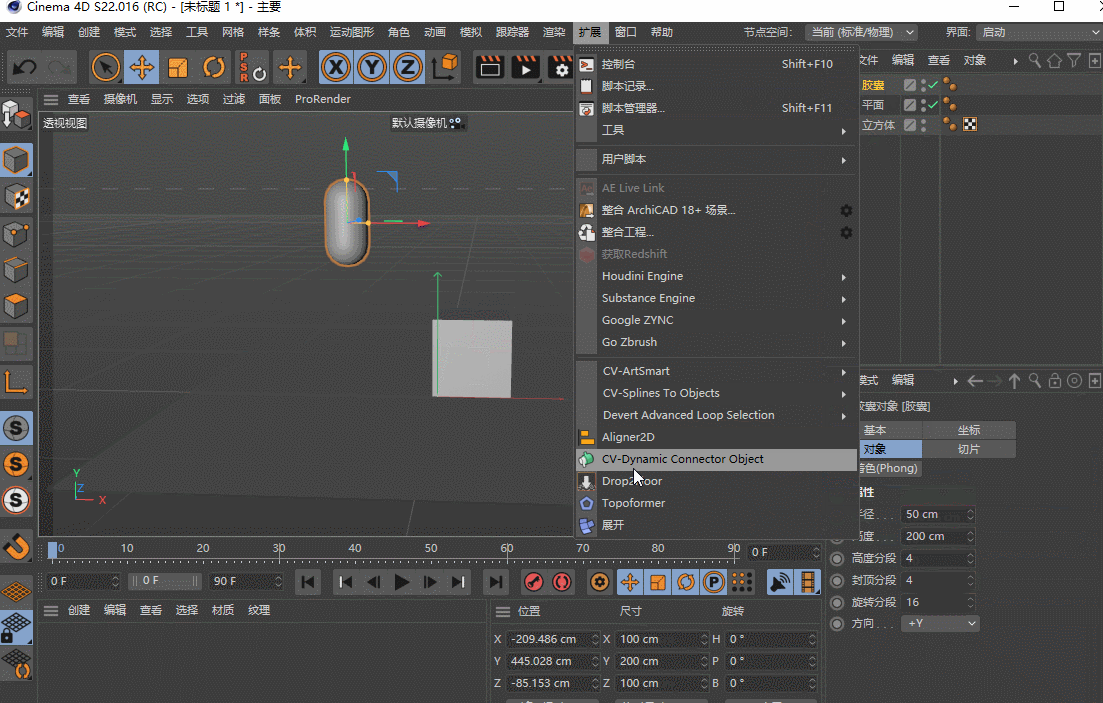Click frame 50 on the timeline
1103x703 pixels.
click(x=431, y=549)
